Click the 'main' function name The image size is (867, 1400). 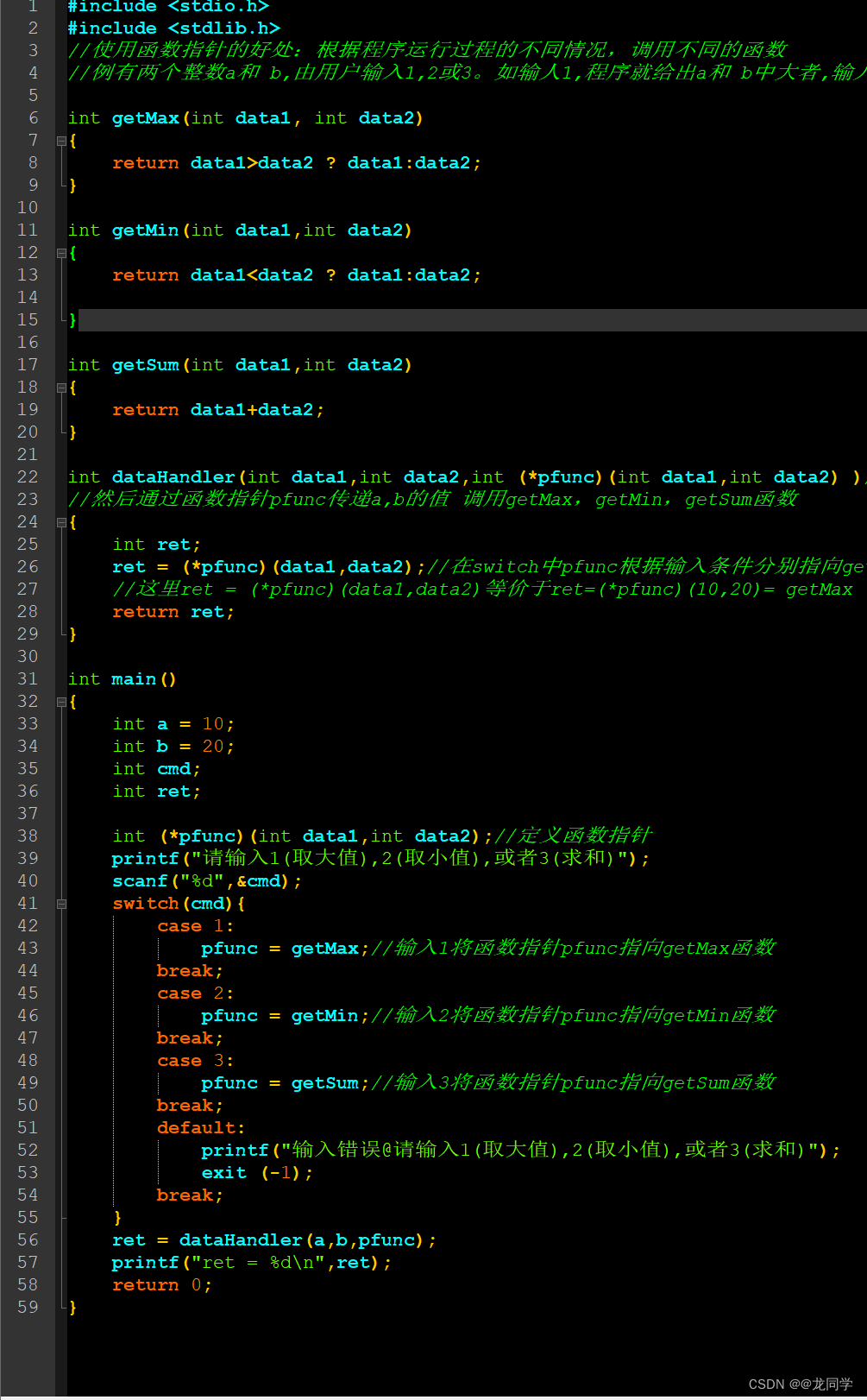(134, 679)
